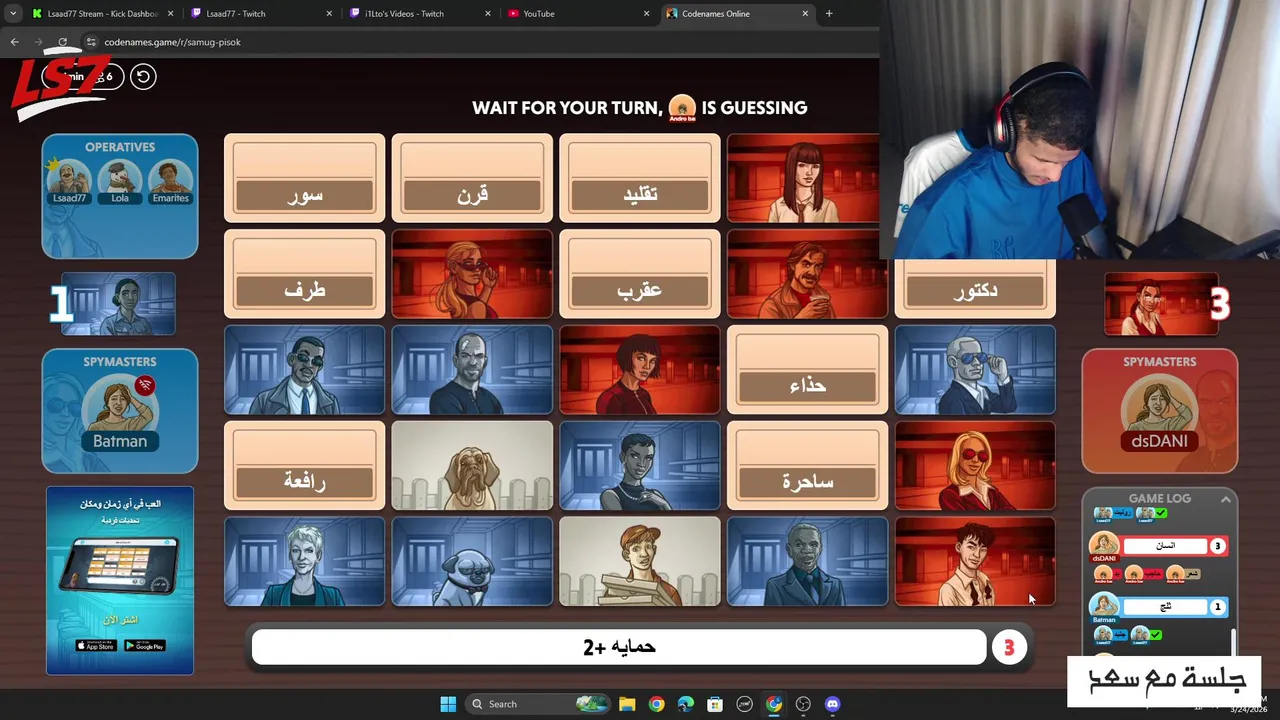
Task: View site information icon beside URL
Action: [x=91, y=42]
